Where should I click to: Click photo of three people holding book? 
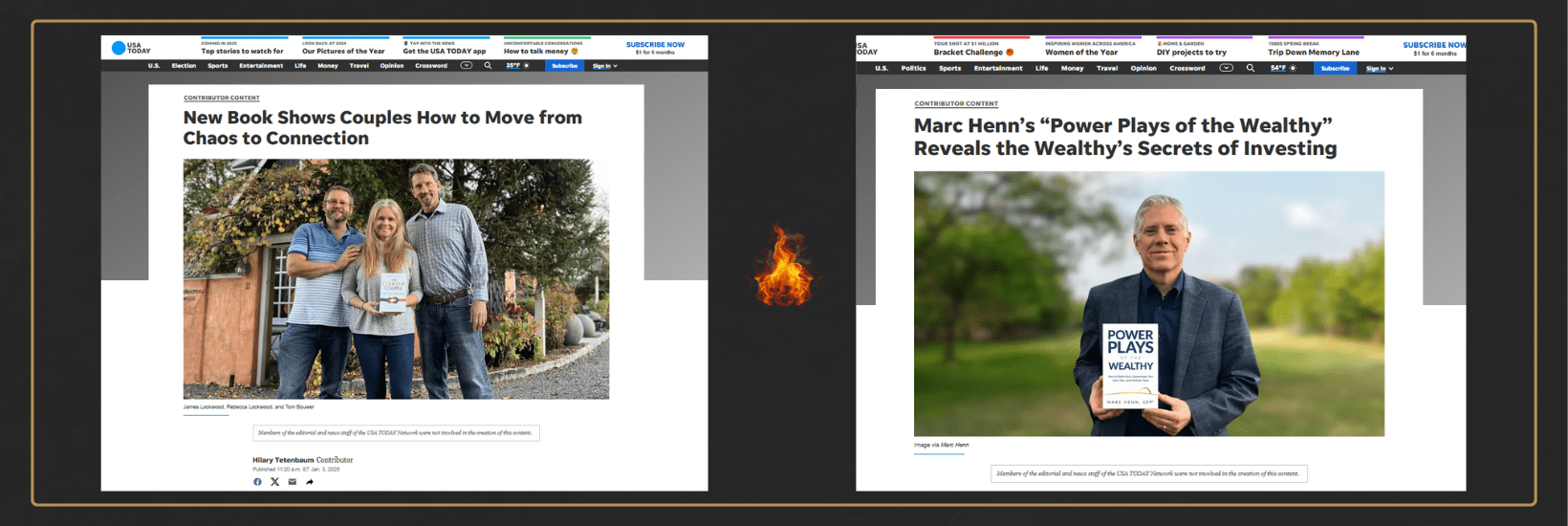pyautogui.click(x=396, y=278)
